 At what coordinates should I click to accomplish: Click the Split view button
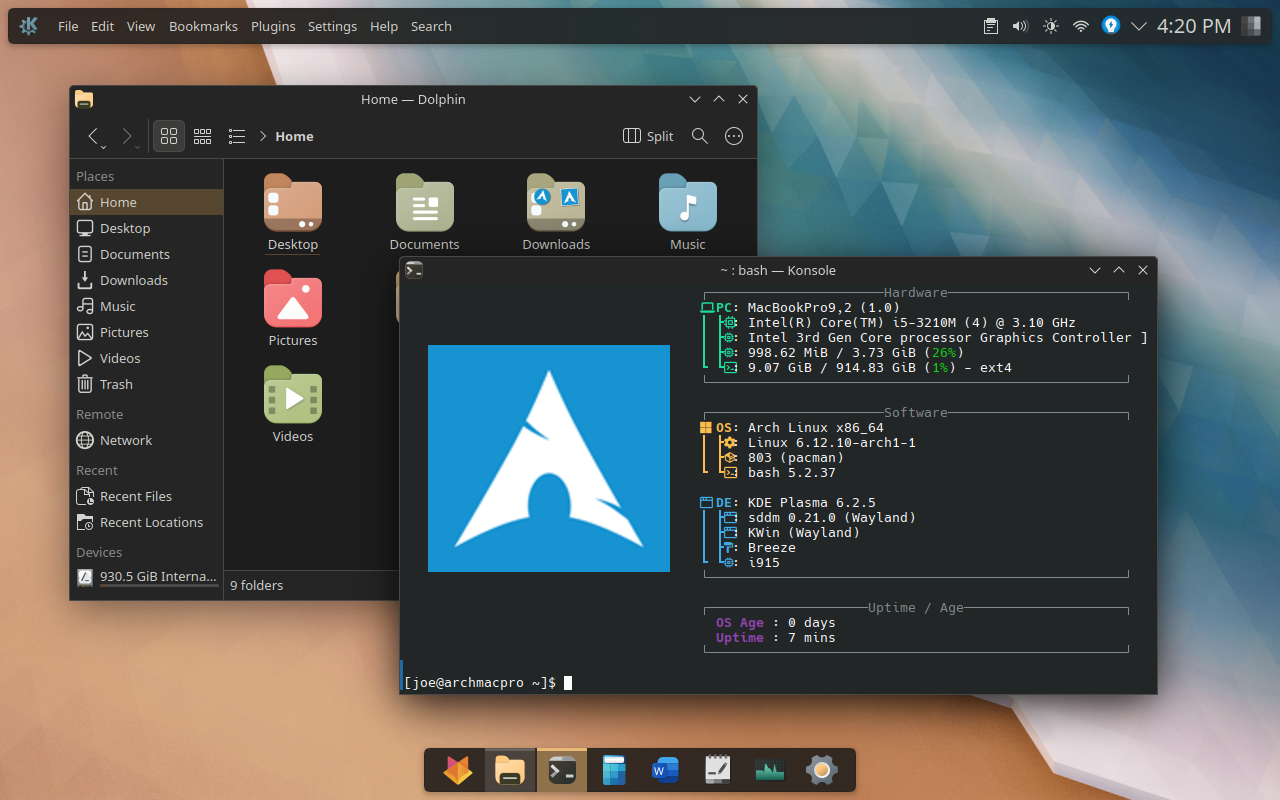pyautogui.click(x=648, y=136)
